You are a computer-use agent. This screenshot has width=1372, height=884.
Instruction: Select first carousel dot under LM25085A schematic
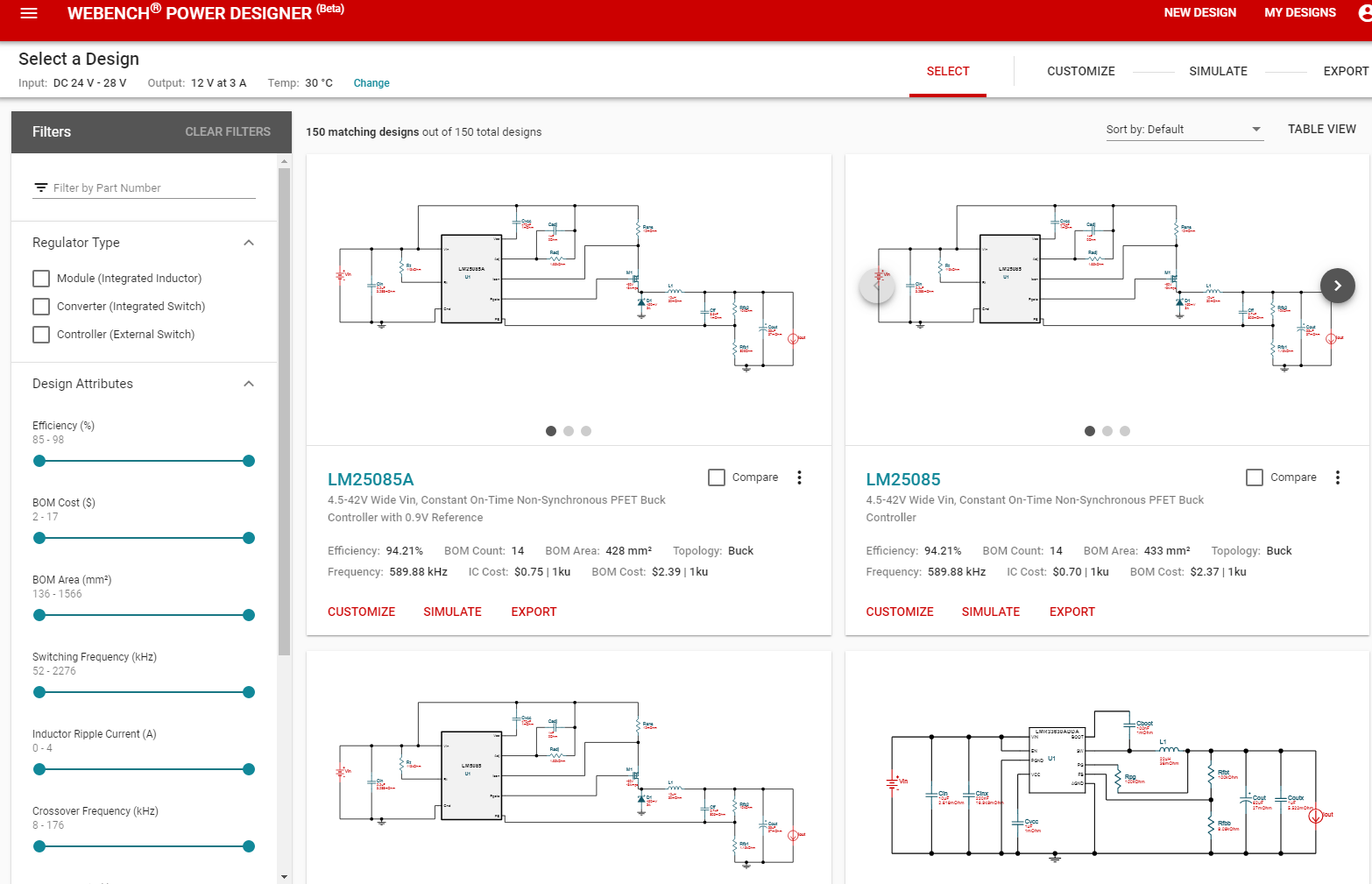[551, 431]
